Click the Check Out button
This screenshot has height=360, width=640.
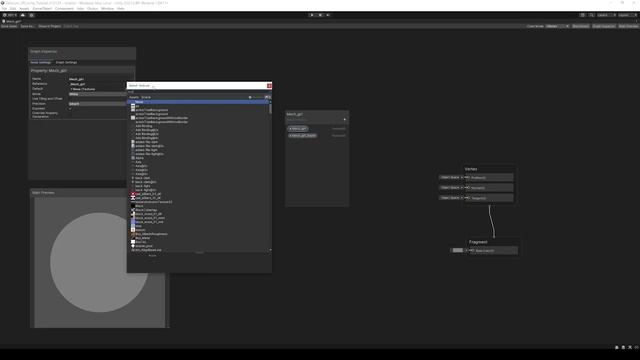coord(71,26)
